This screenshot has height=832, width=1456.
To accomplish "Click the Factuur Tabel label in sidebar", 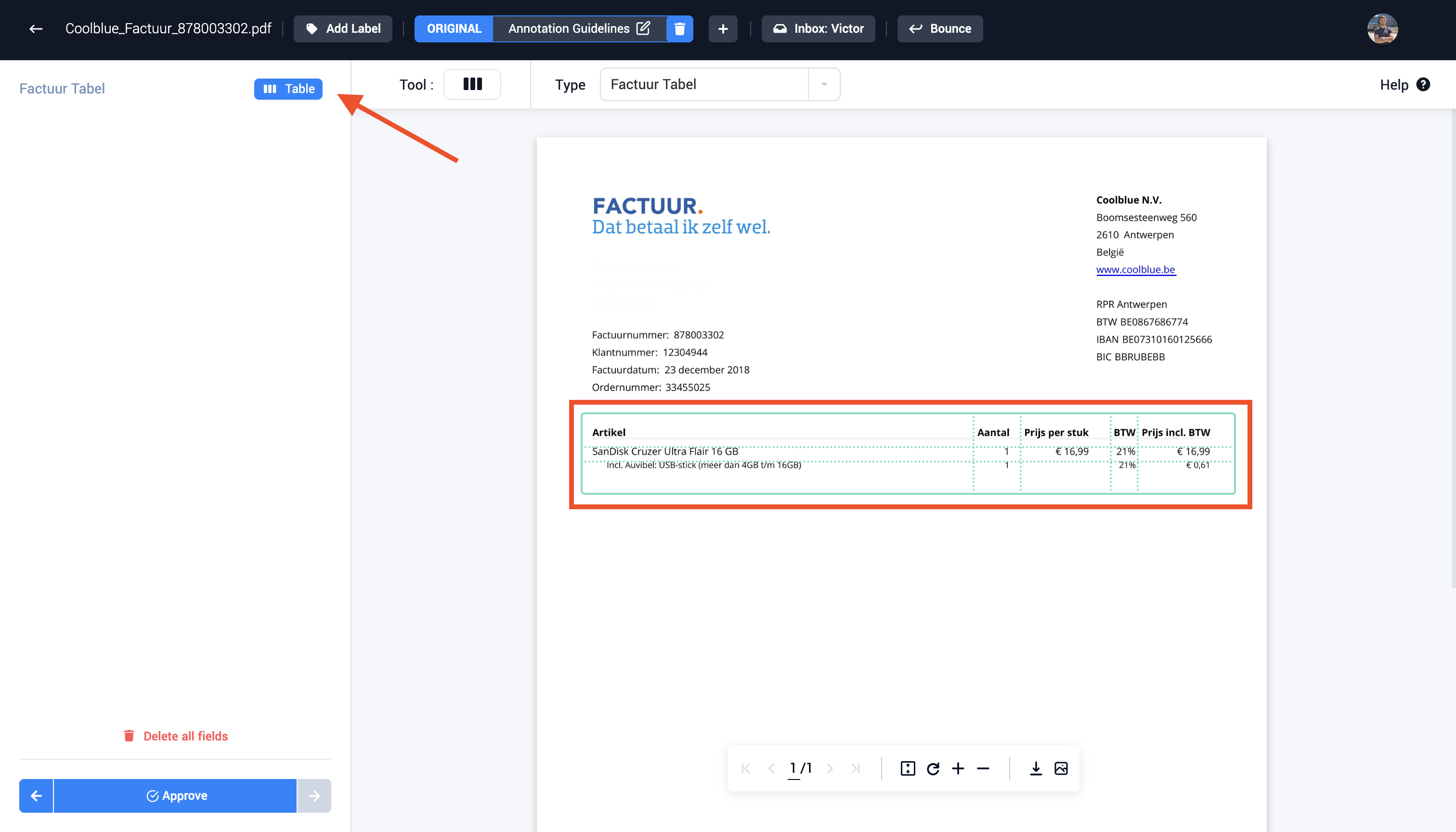I will click(62, 89).
